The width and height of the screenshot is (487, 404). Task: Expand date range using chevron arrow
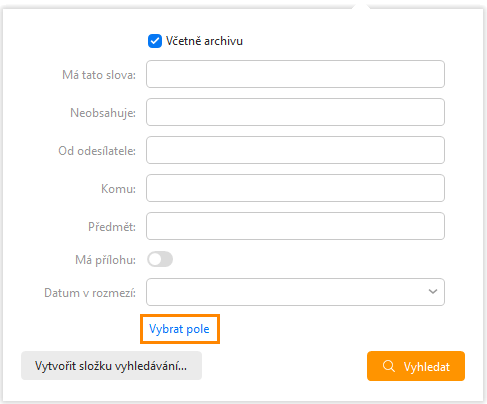click(433, 292)
